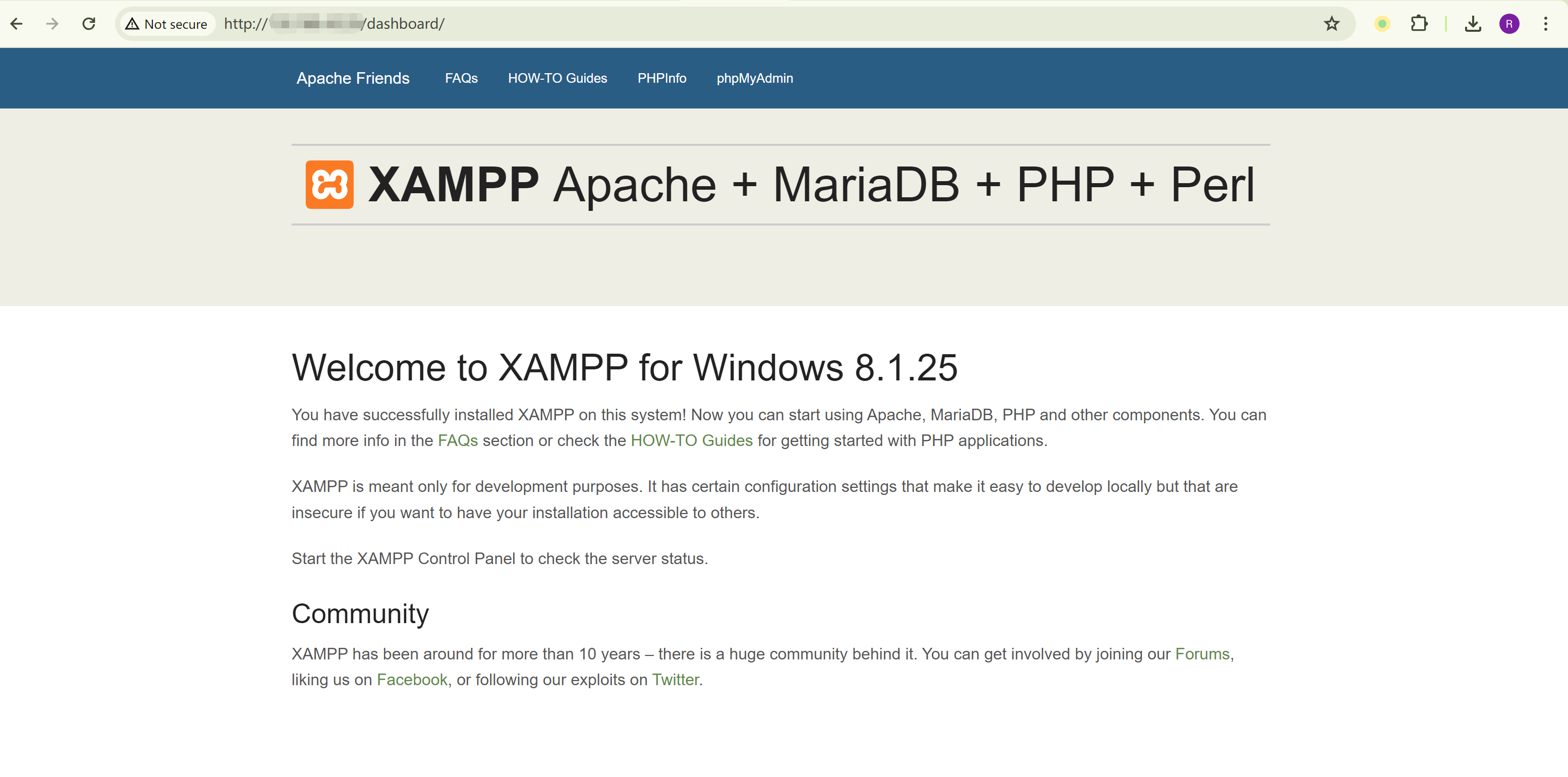1568x777 pixels.
Task: Open Apache Friends home link
Action: 353,78
